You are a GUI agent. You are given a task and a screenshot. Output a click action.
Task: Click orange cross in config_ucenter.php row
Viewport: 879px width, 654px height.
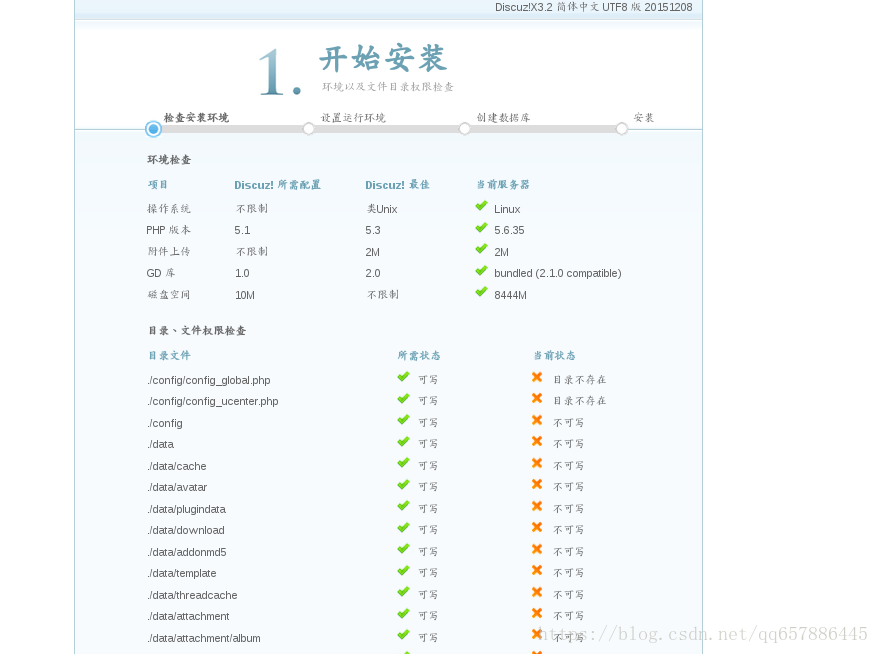(537, 398)
